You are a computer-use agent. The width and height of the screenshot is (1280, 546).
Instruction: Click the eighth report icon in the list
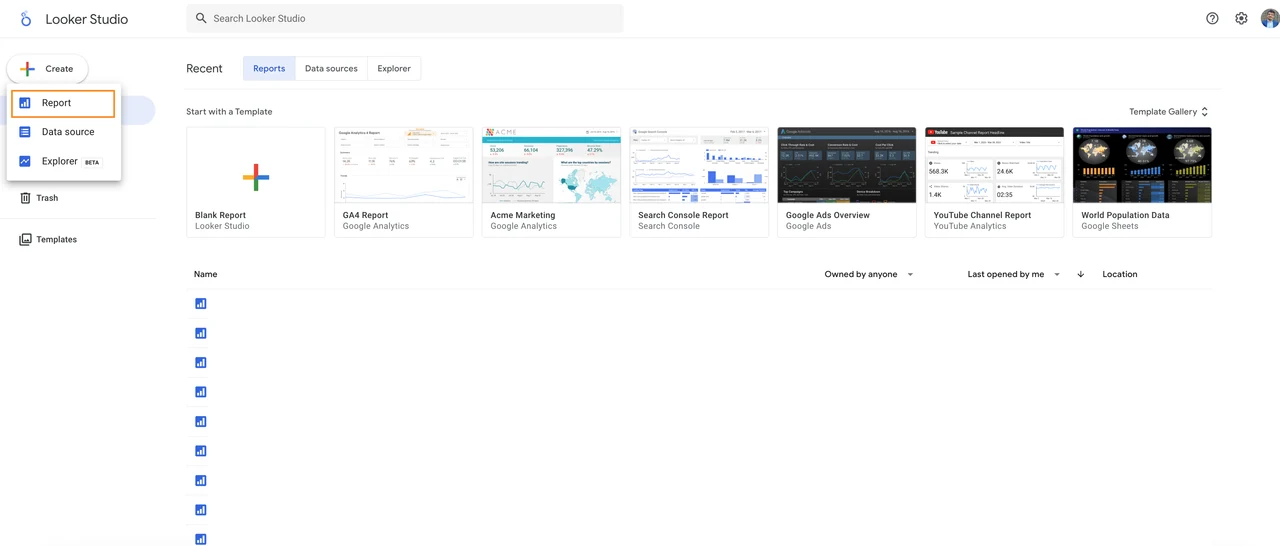201,510
